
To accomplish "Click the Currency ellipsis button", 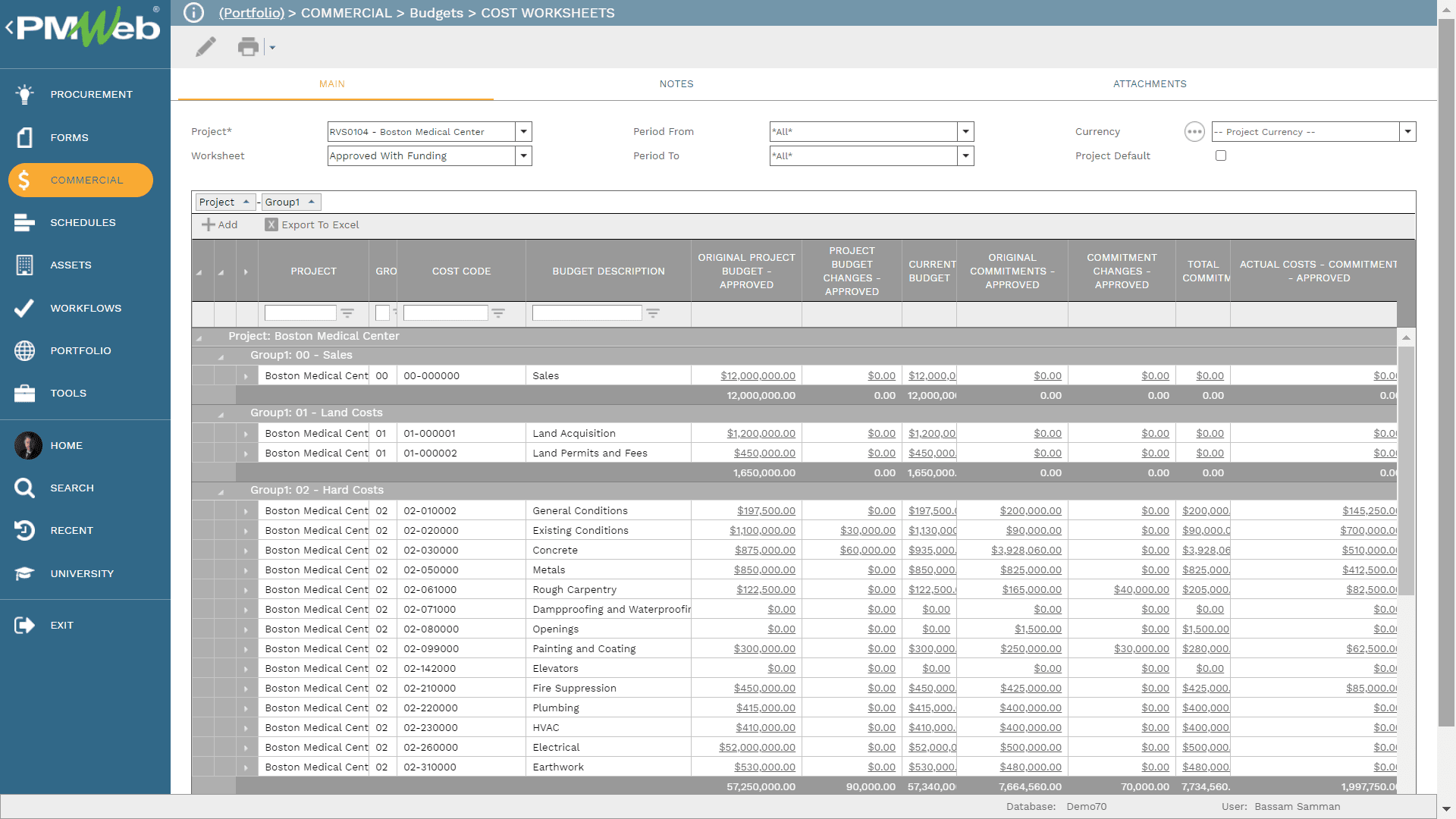I will pyautogui.click(x=1194, y=132).
